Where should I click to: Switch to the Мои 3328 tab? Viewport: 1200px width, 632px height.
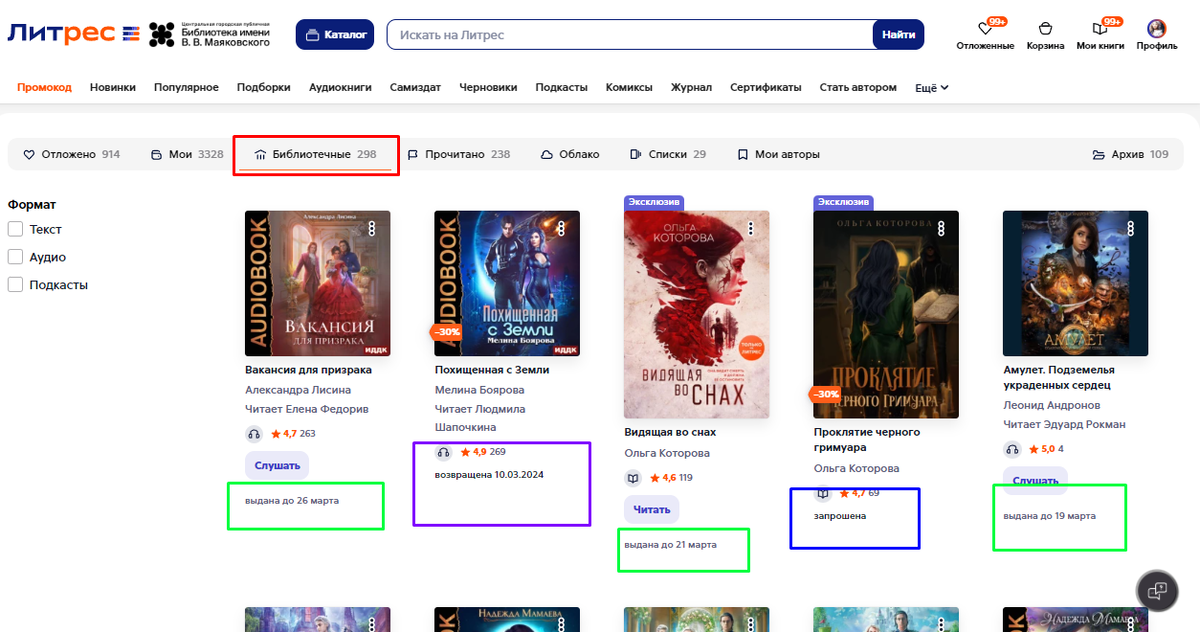click(187, 154)
